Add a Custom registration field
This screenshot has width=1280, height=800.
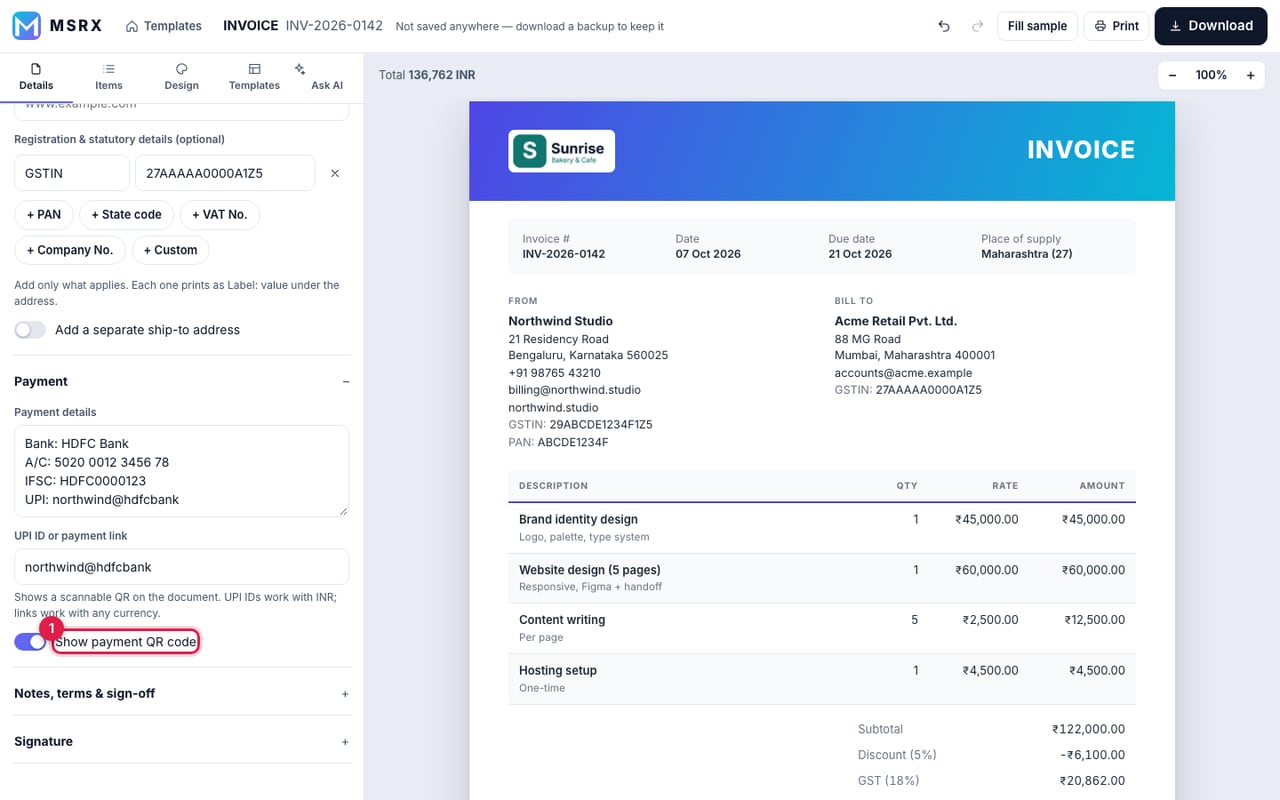(170, 250)
